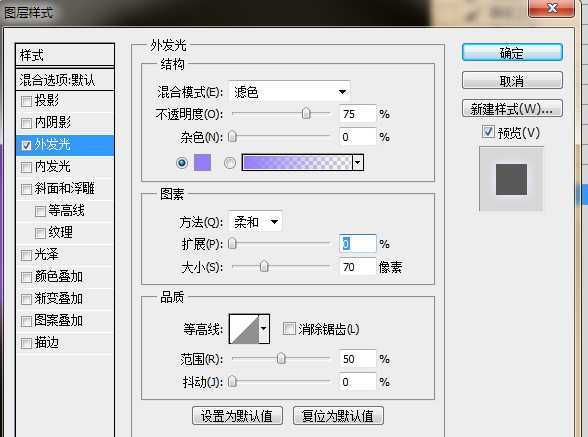Viewport: 588px width, 437px height.
Task: Select the gradient radio button
Action: click(230, 163)
